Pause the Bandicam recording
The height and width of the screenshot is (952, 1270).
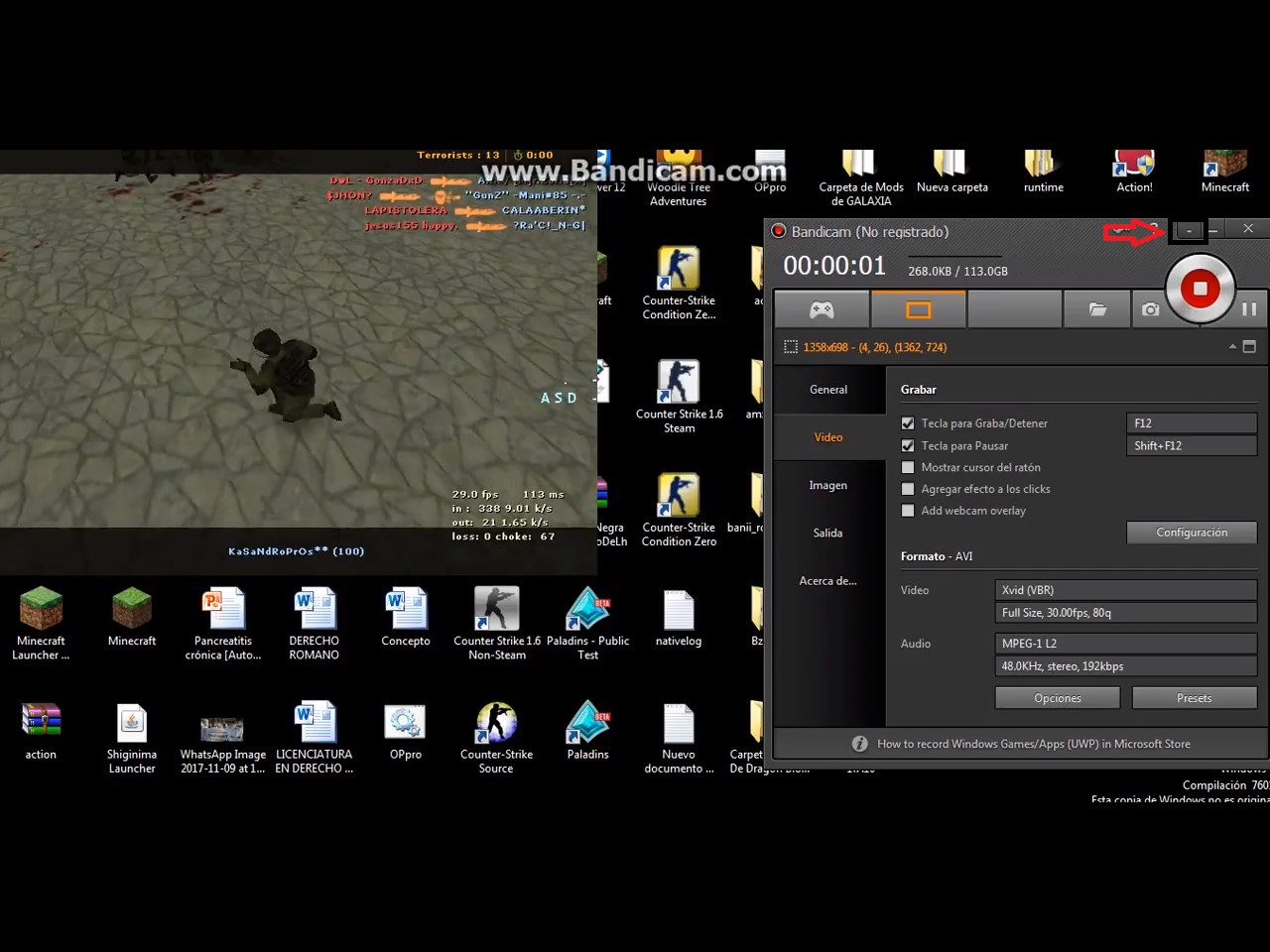[1249, 309]
